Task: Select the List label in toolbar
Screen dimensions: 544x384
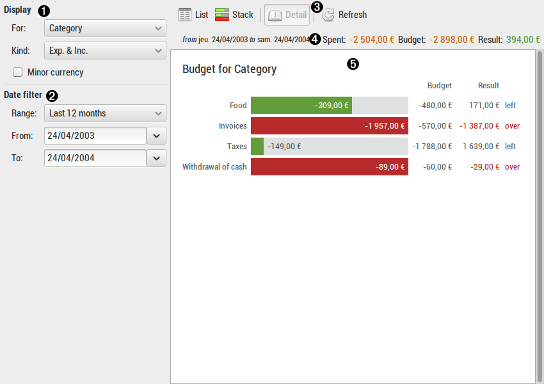Action: pyautogui.click(x=202, y=15)
